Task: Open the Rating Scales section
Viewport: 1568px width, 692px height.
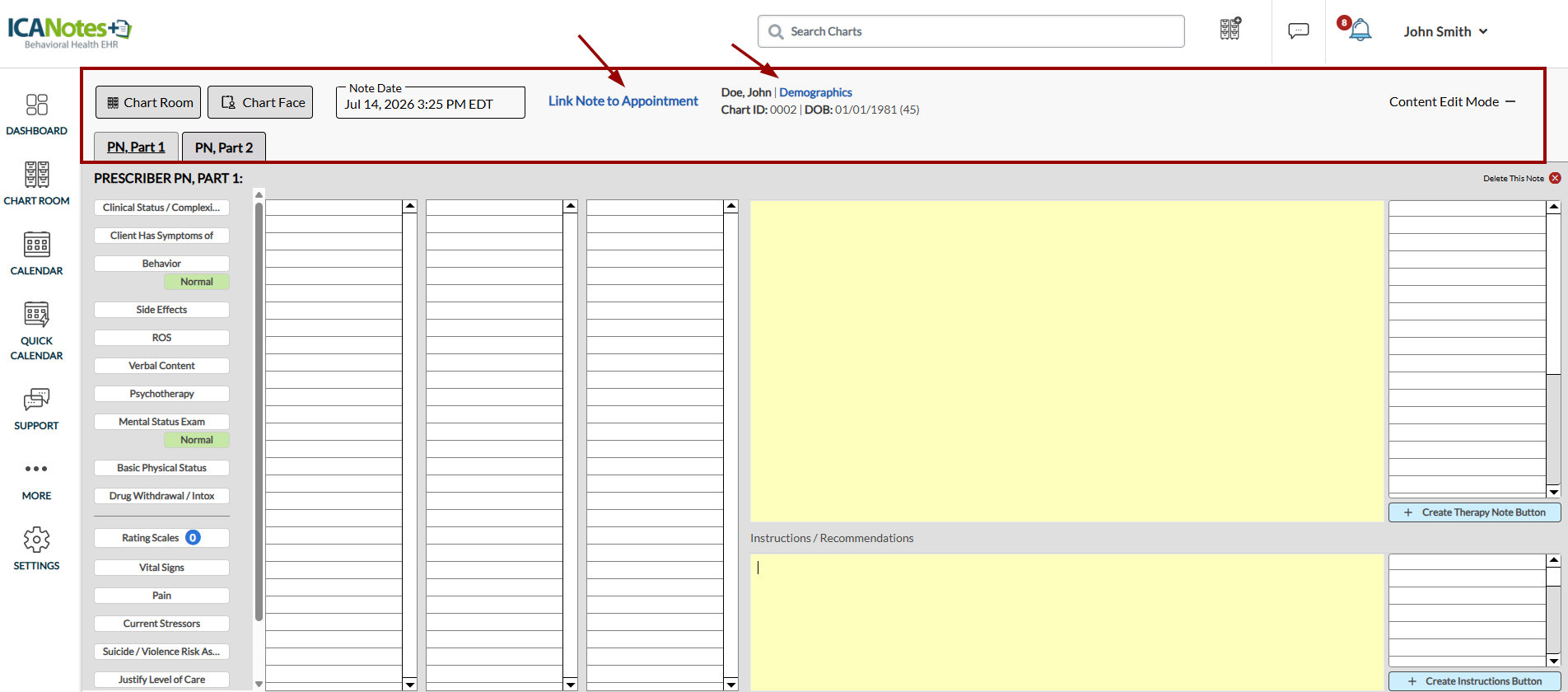Action: 161,538
